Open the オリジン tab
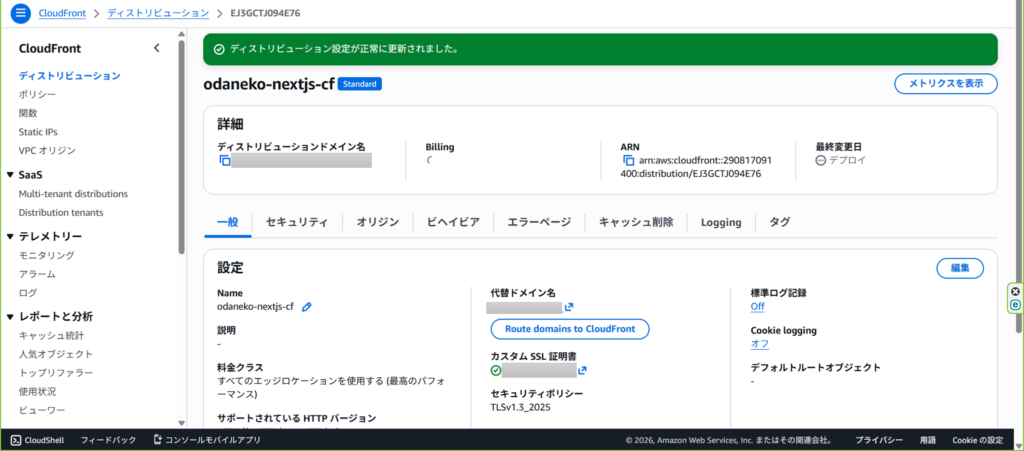Image resolution: width=1024 pixels, height=451 pixels. (377, 222)
